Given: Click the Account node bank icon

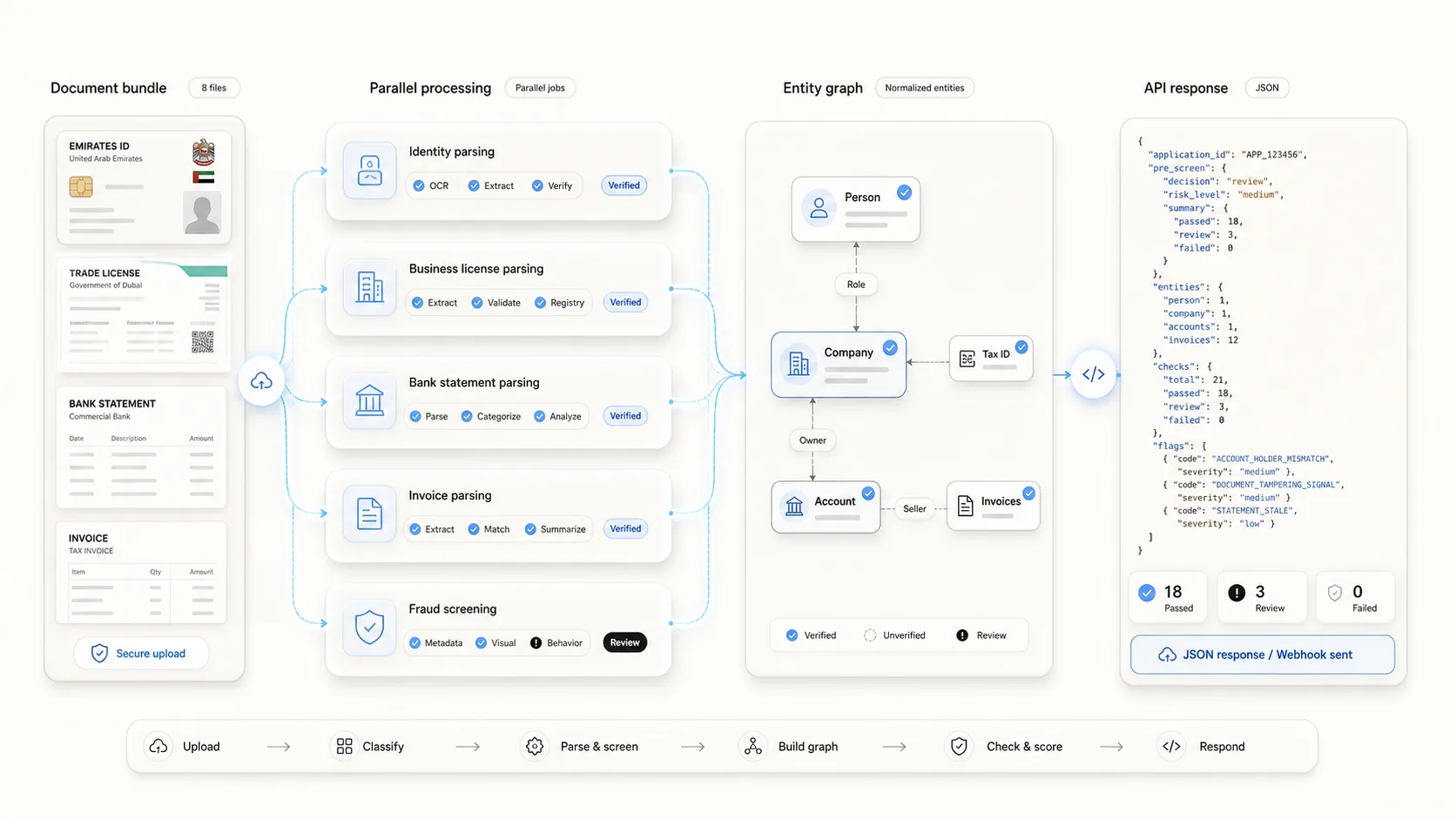Looking at the screenshot, I should pos(794,507).
